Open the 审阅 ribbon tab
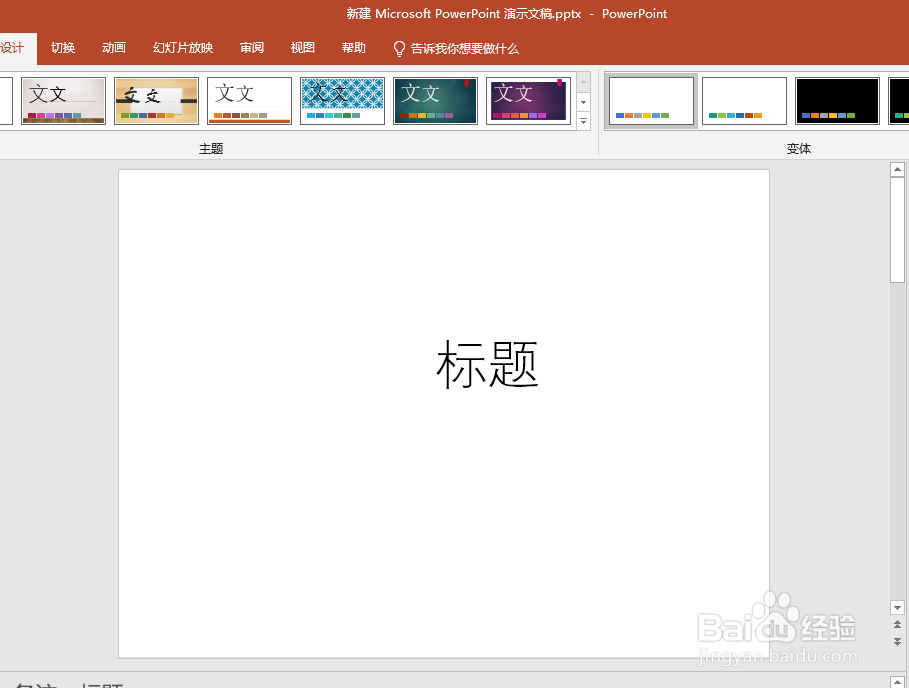 [x=251, y=48]
